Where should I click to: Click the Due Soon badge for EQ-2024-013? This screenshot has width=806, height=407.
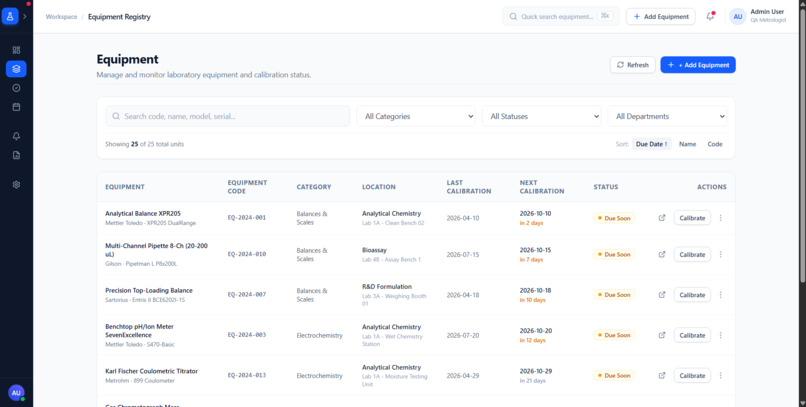[x=614, y=376]
